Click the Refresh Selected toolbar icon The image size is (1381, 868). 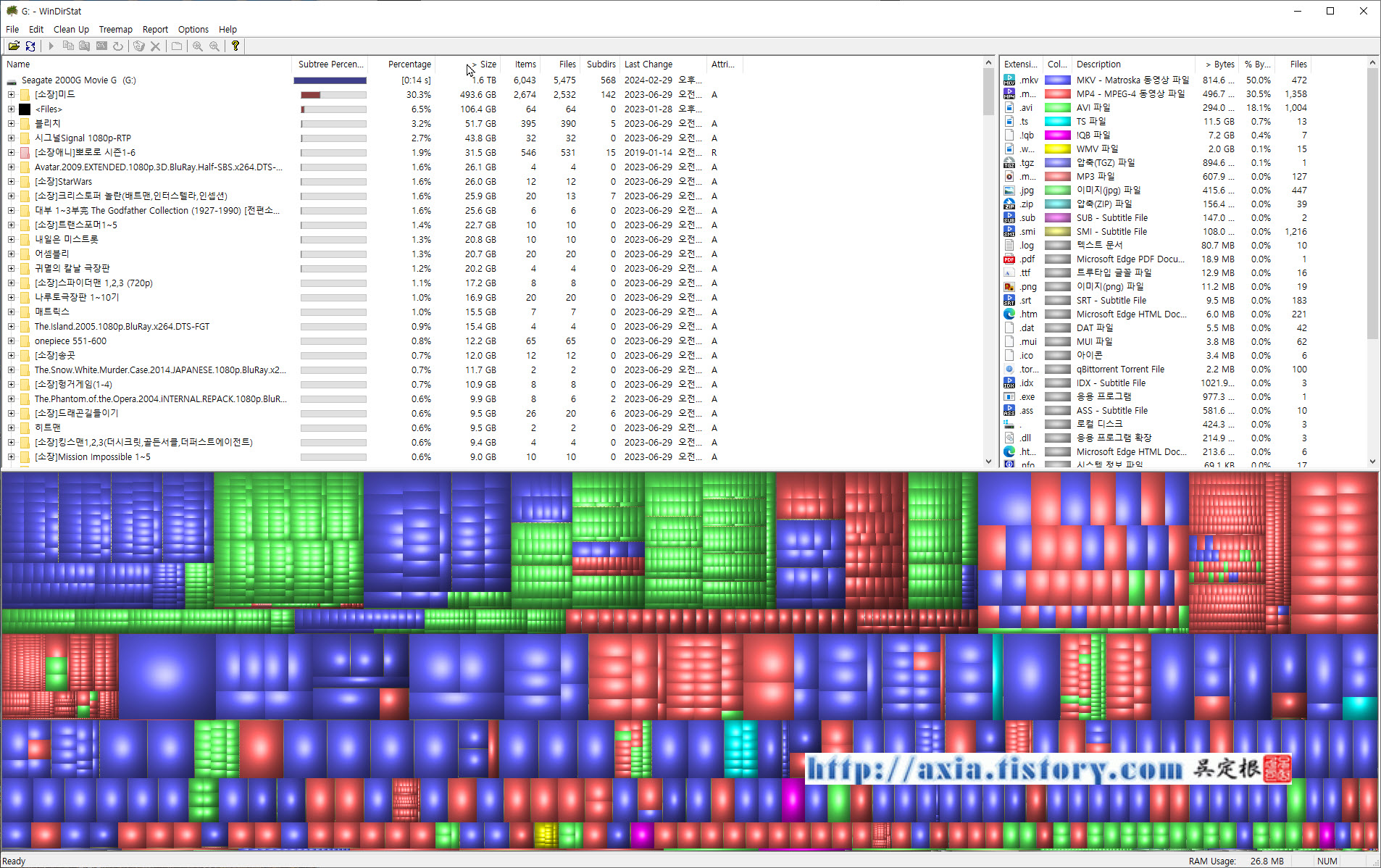[x=118, y=46]
